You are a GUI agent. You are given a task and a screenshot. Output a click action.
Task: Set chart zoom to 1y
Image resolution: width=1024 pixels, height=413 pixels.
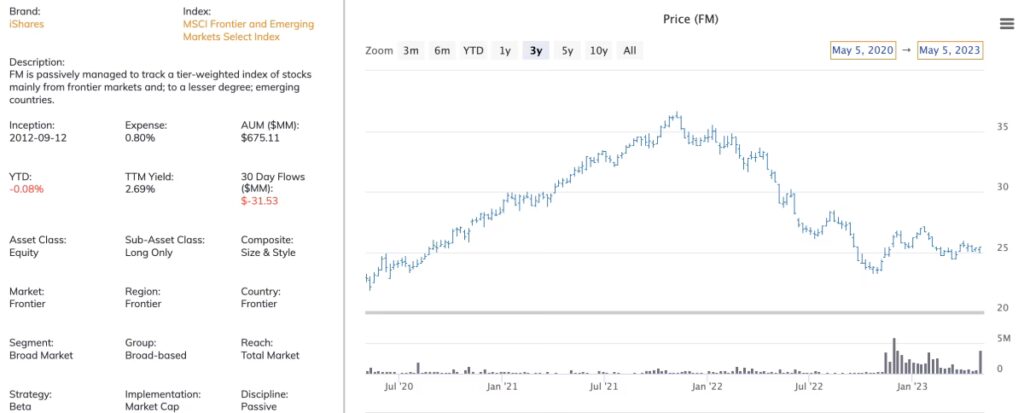coord(505,50)
